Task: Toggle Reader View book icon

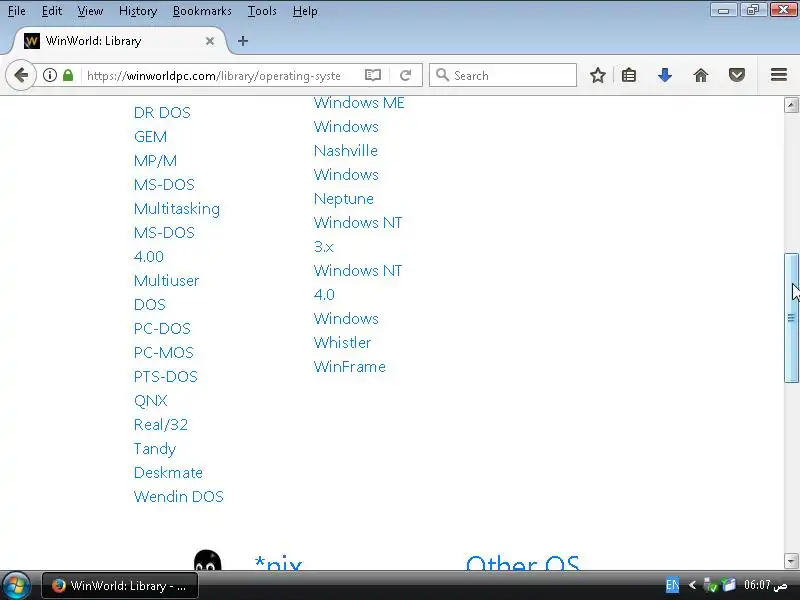Action: click(373, 76)
